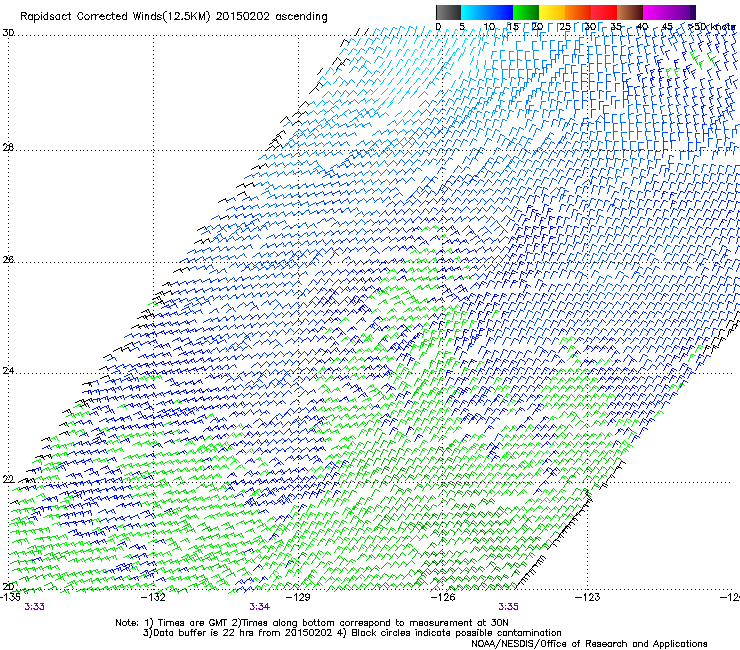This screenshot has height=650, width=740.
Task: Select the brown 35-40 knot legend segment
Action: (x=630, y=12)
